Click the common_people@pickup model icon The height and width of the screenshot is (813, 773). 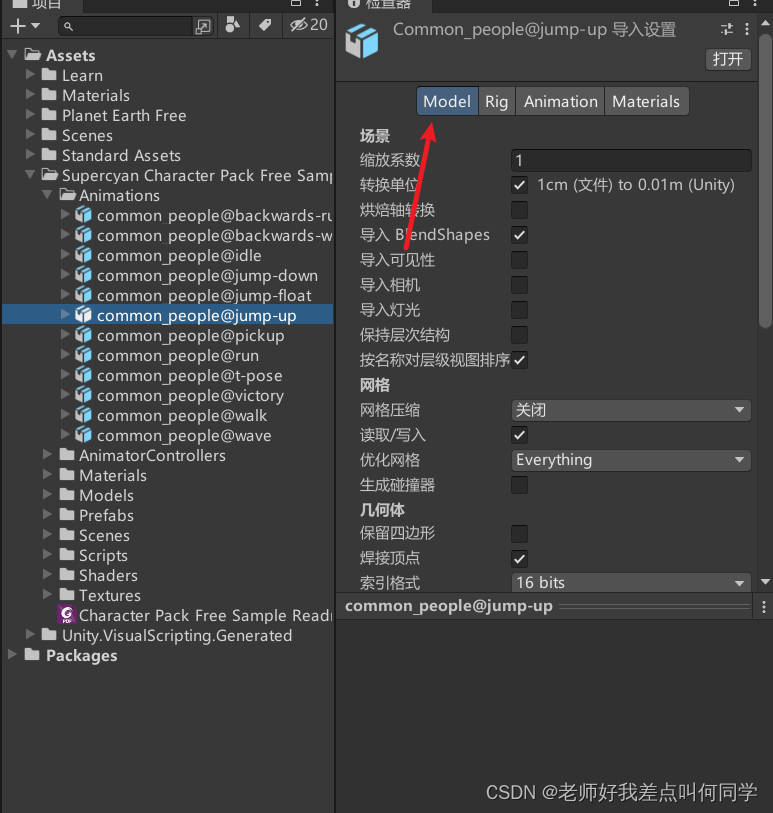coord(83,335)
